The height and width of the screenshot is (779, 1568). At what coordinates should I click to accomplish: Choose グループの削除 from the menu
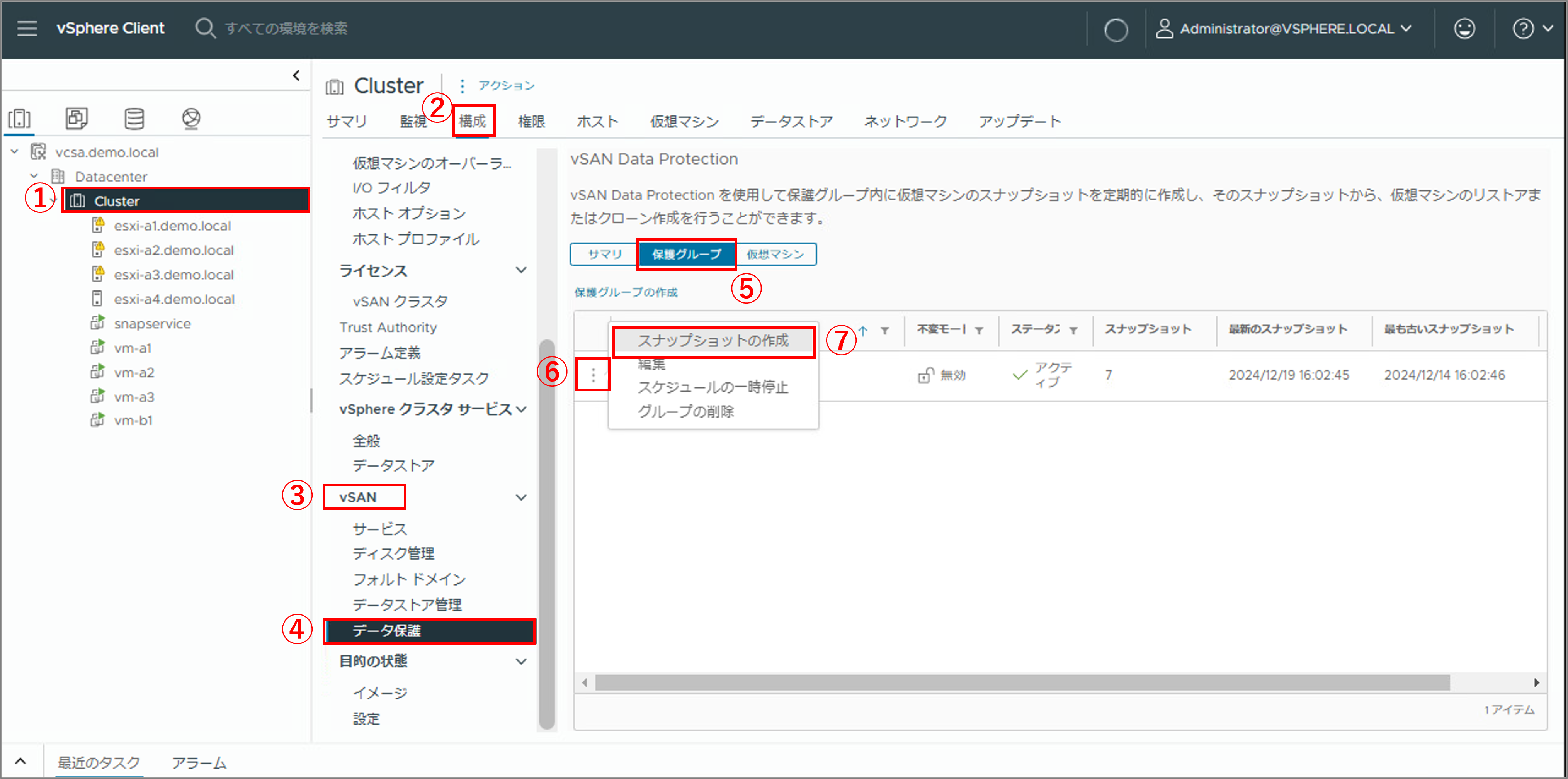point(685,412)
